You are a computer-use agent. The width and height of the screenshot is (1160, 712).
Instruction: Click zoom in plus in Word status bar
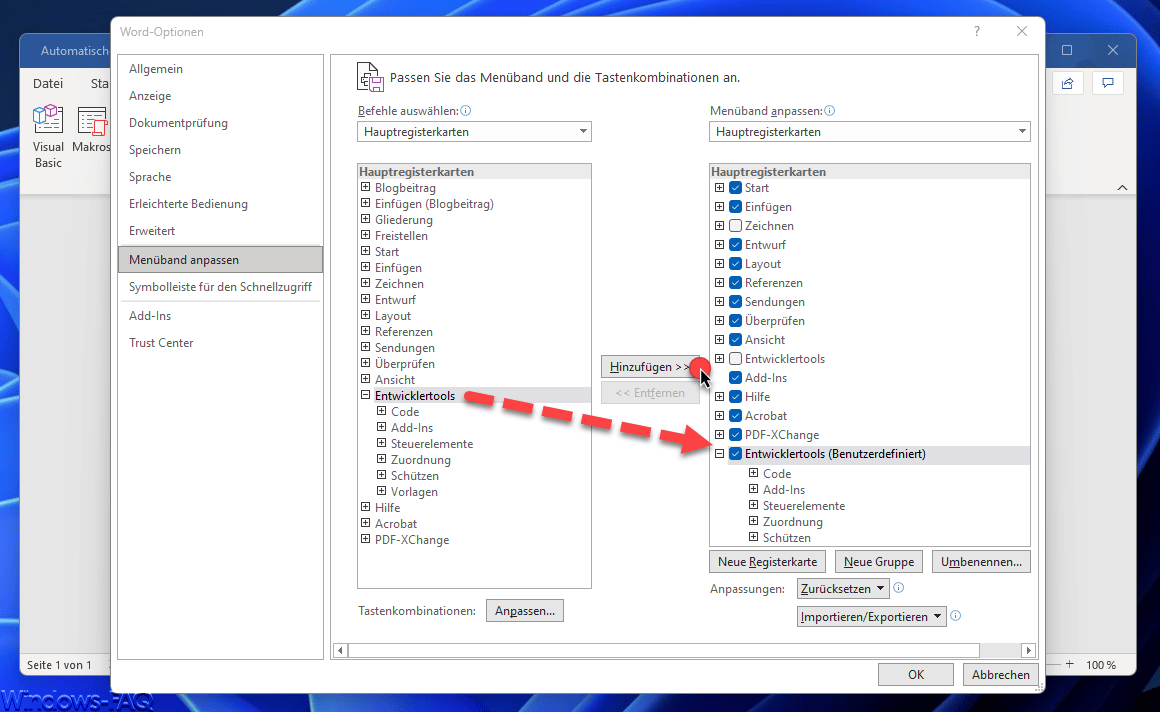(x=1070, y=665)
